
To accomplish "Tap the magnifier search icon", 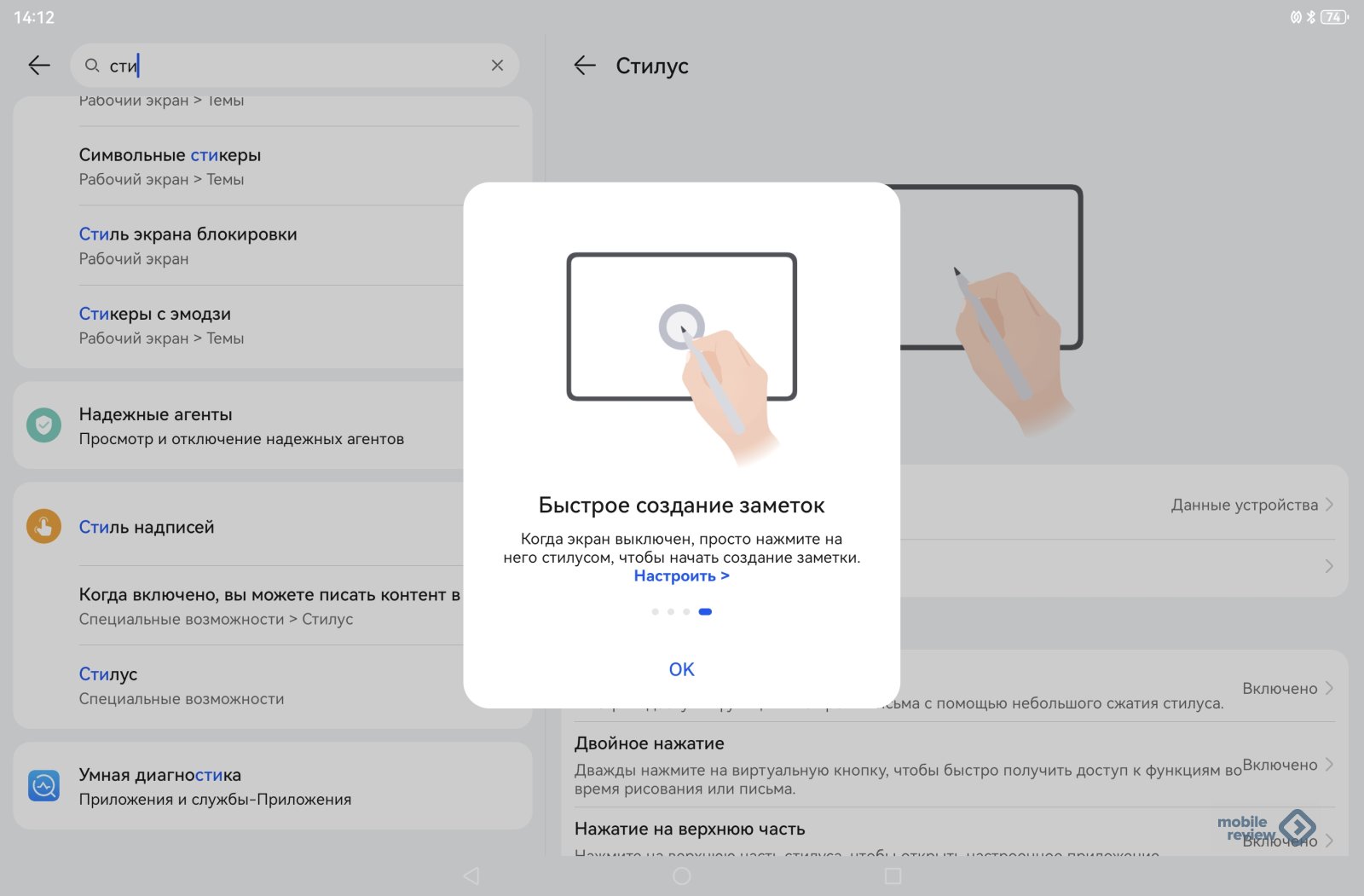I will click(x=92, y=66).
